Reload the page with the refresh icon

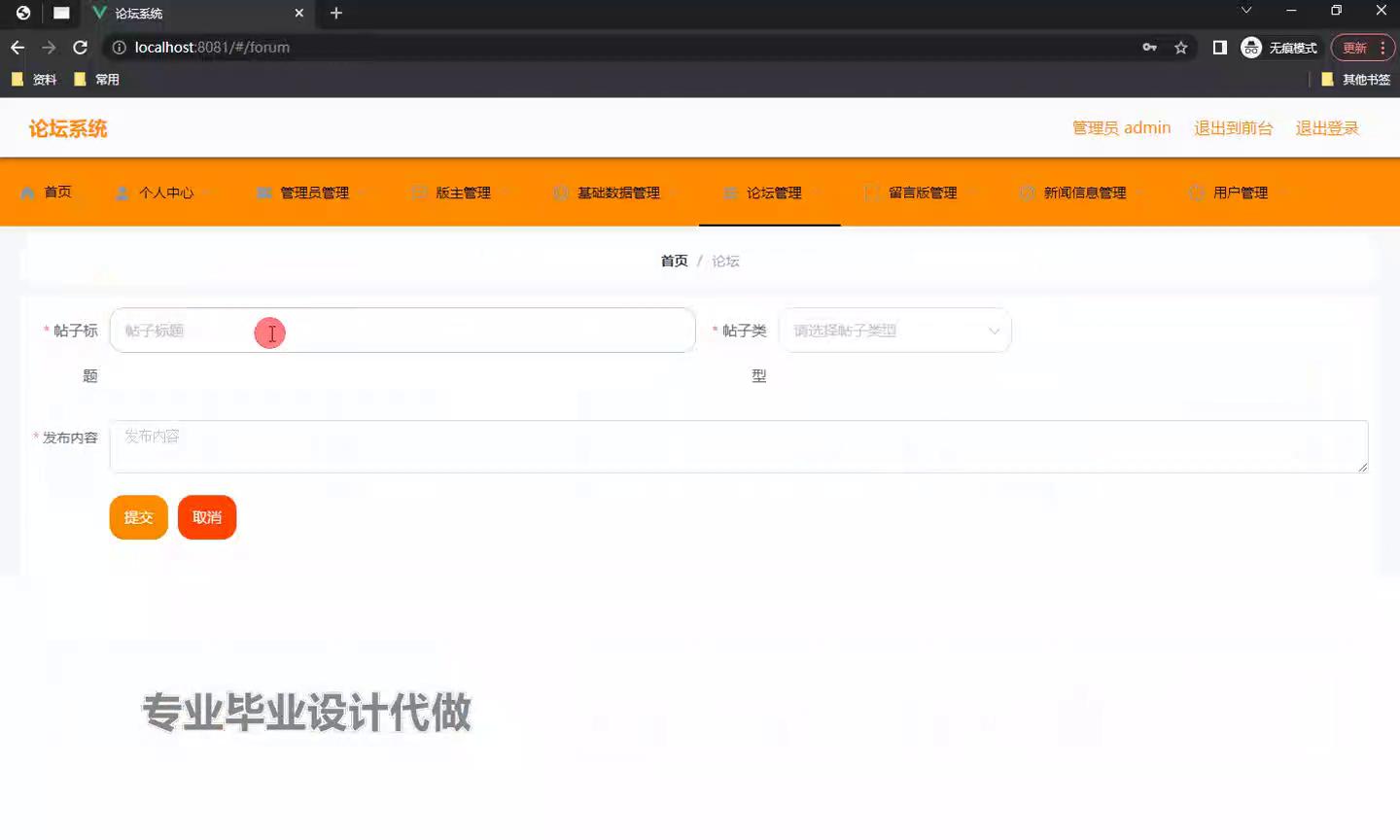pos(81,47)
